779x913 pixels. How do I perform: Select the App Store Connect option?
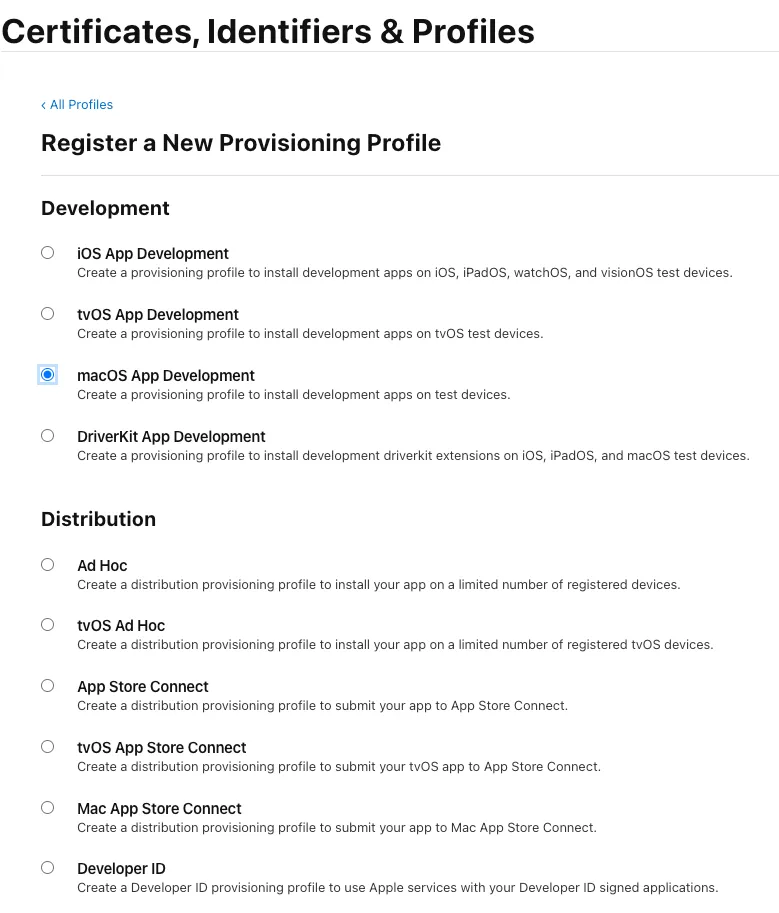pyautogui.click(x=47, y=685)
